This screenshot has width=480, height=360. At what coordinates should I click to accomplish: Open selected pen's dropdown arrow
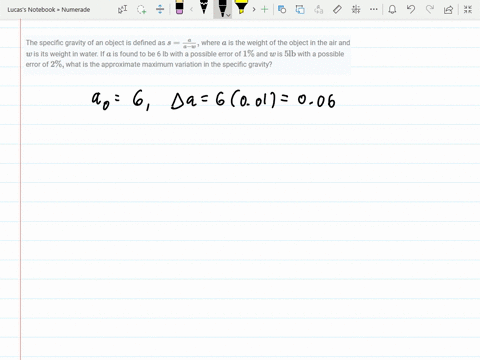coord(228,15)
